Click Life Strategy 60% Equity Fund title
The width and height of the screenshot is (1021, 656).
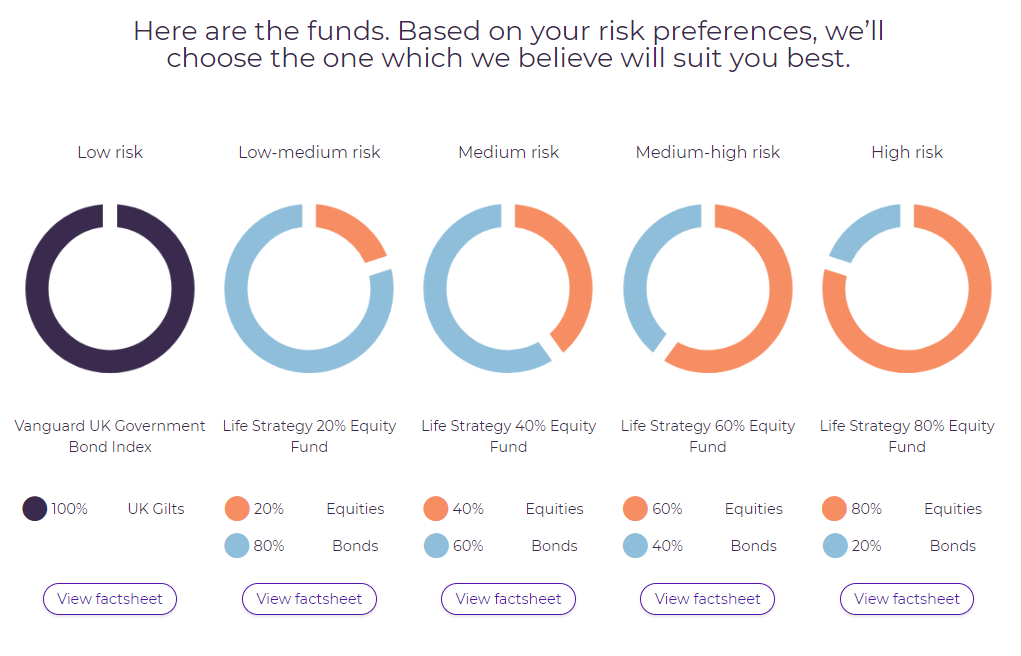(x=707, y=436)
